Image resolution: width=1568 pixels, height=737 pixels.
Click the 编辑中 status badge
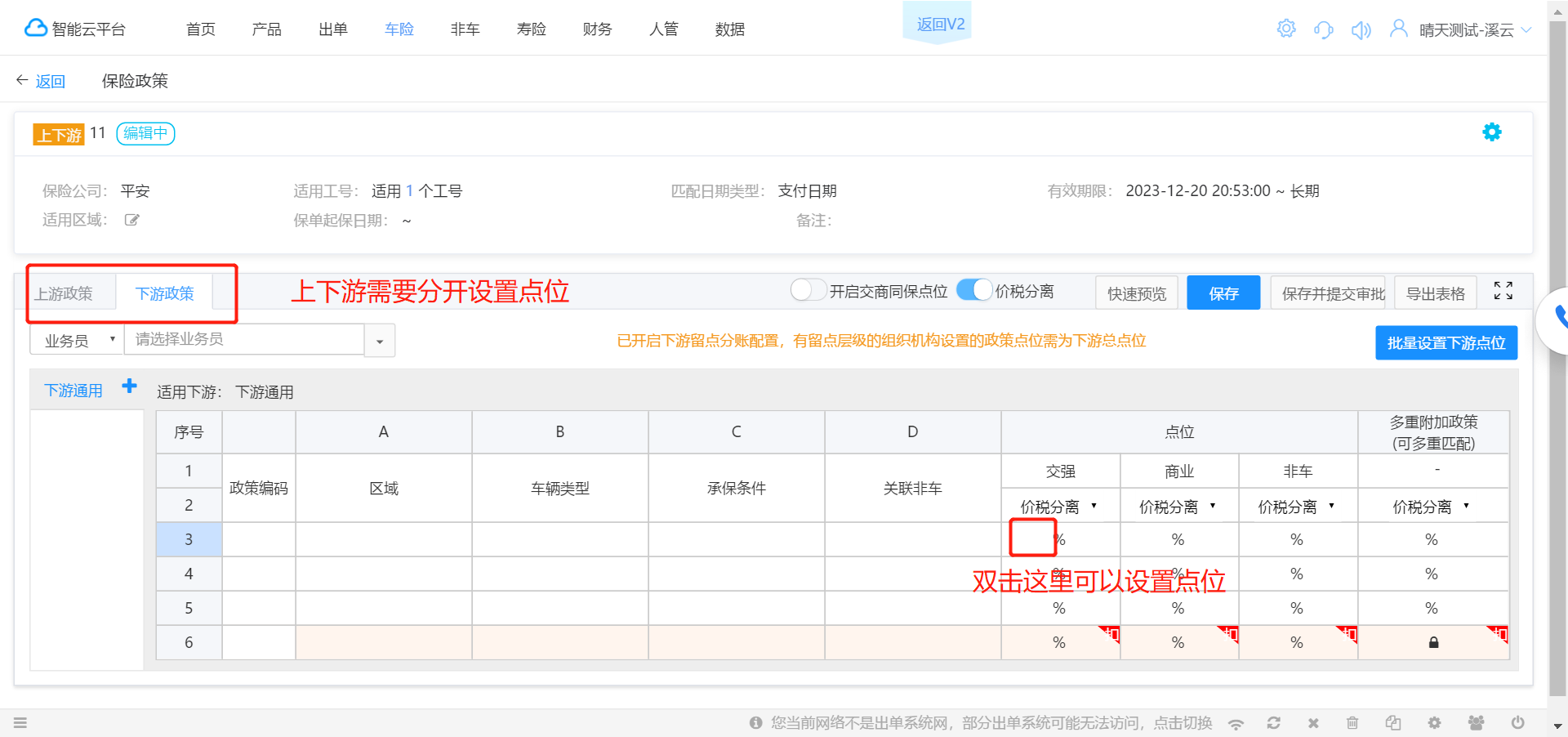(146, 133)
